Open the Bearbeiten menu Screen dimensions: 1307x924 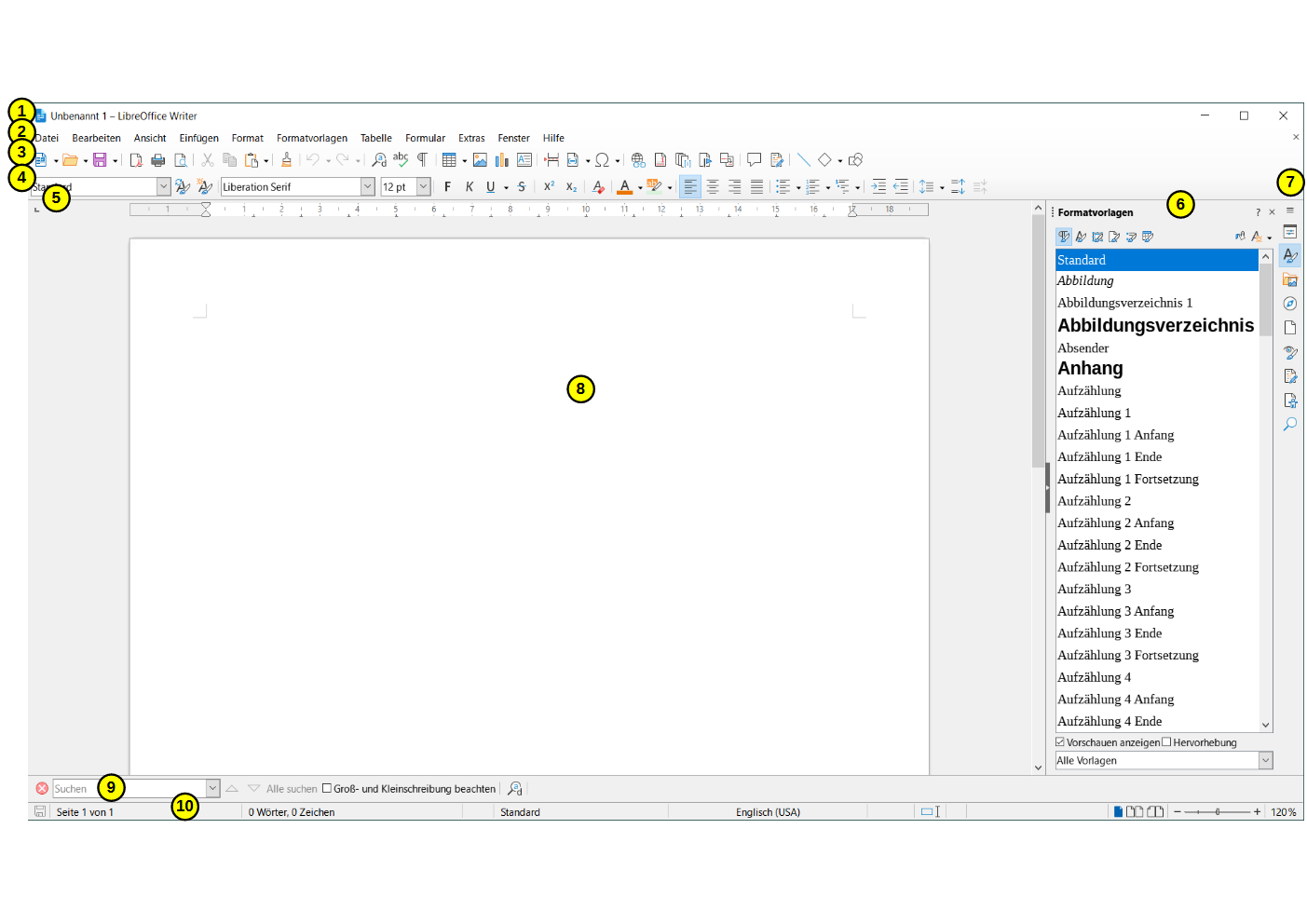(x=97, y=138)
